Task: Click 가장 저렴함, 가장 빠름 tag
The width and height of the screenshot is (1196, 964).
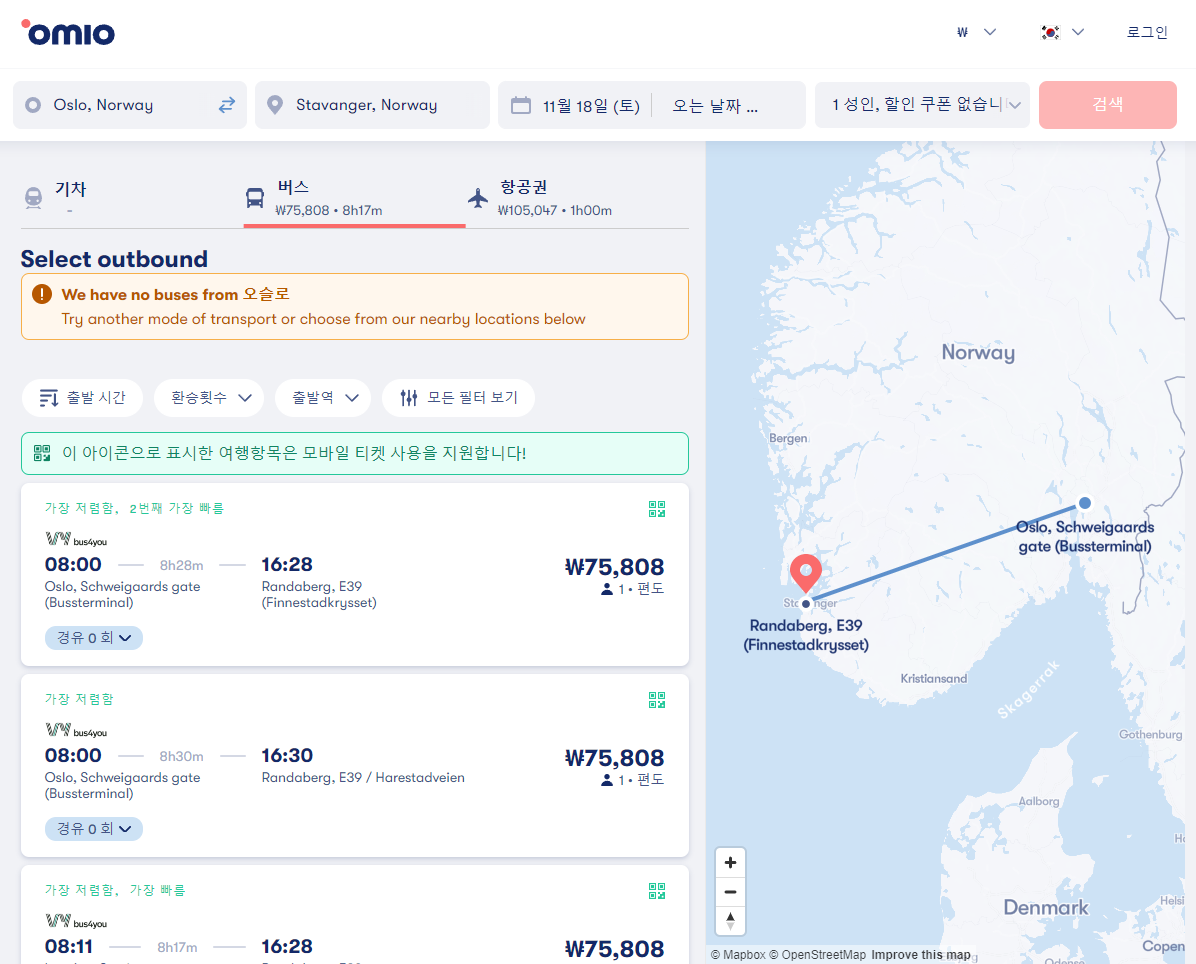Action: [x=114, y=890]
